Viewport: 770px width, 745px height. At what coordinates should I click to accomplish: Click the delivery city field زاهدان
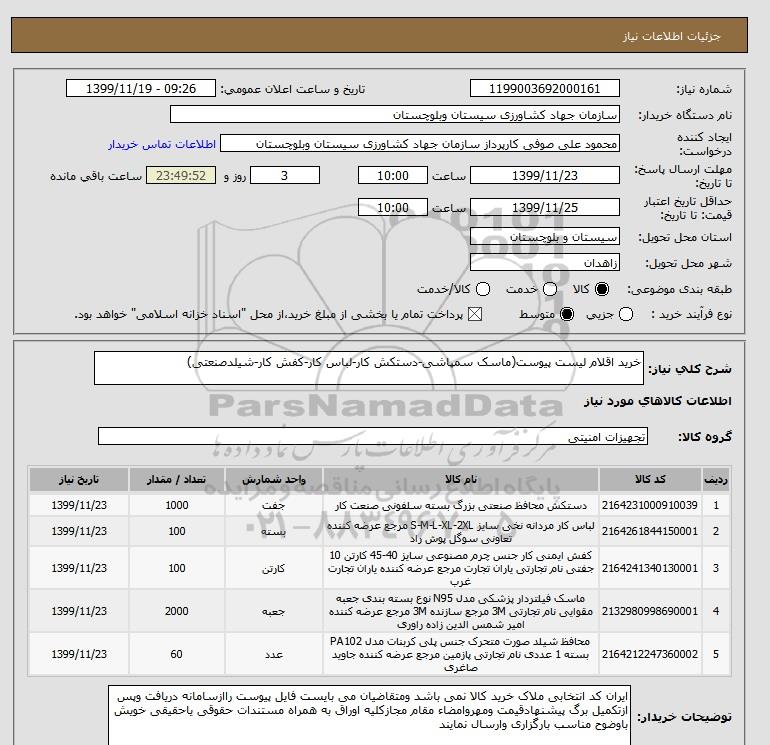(x=545, y=262)
